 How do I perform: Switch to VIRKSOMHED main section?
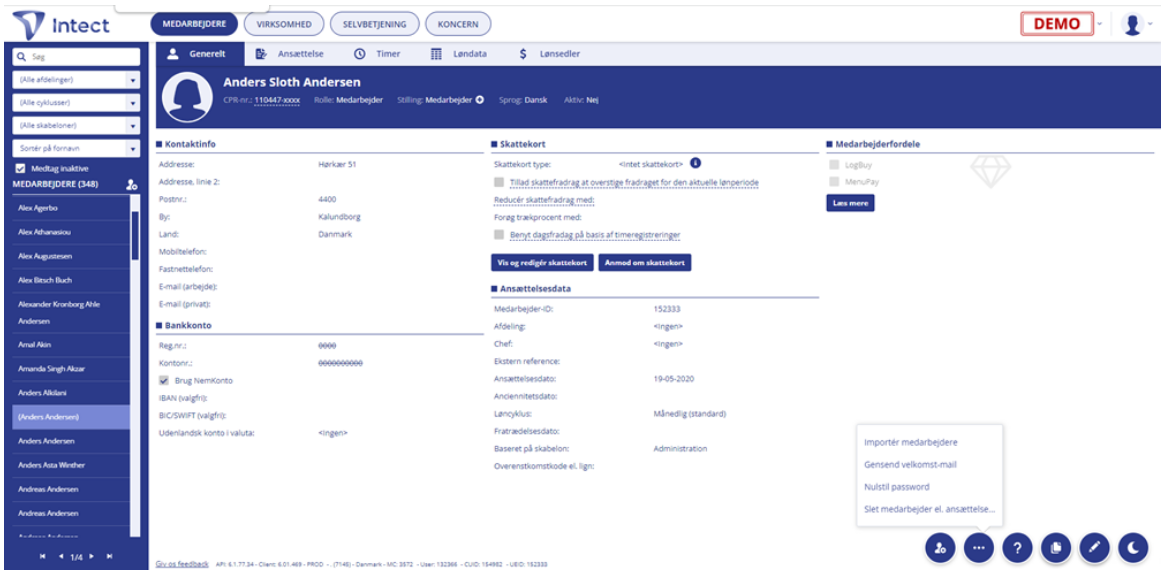point(284,24)
